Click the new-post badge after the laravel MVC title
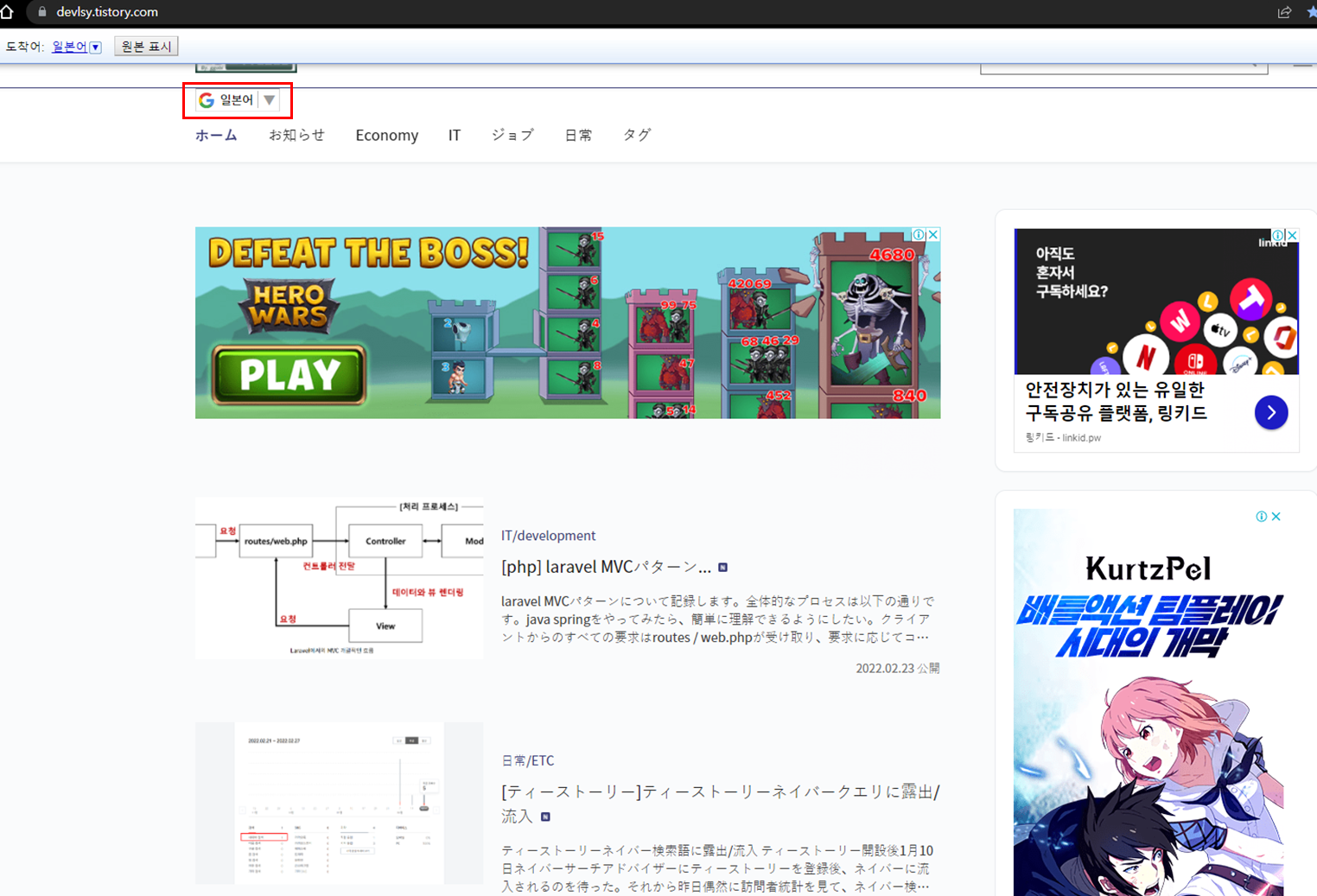The width and height of the screenshot is (1317, 896). point(723,568)
